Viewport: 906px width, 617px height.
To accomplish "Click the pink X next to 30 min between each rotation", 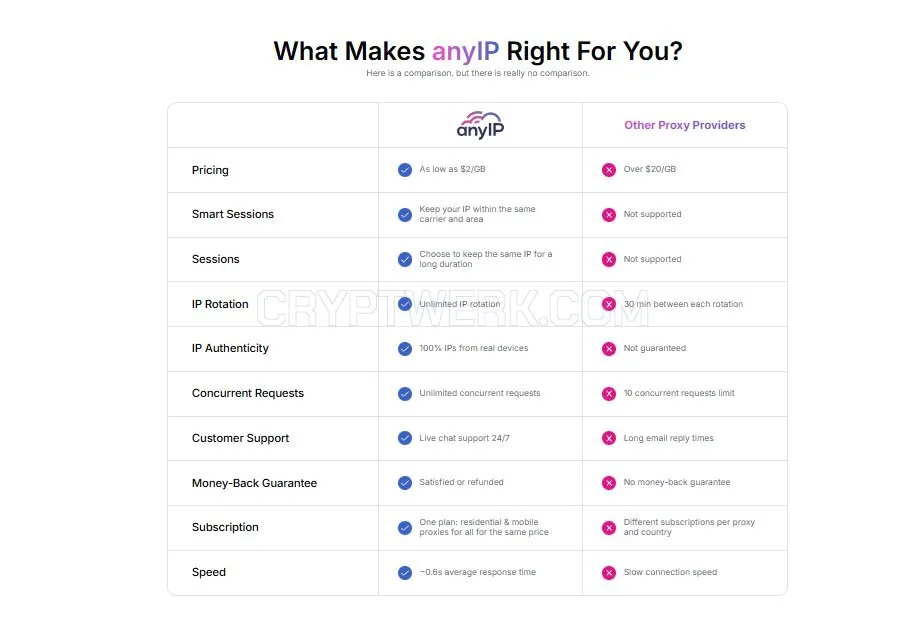I will point(609,304).
